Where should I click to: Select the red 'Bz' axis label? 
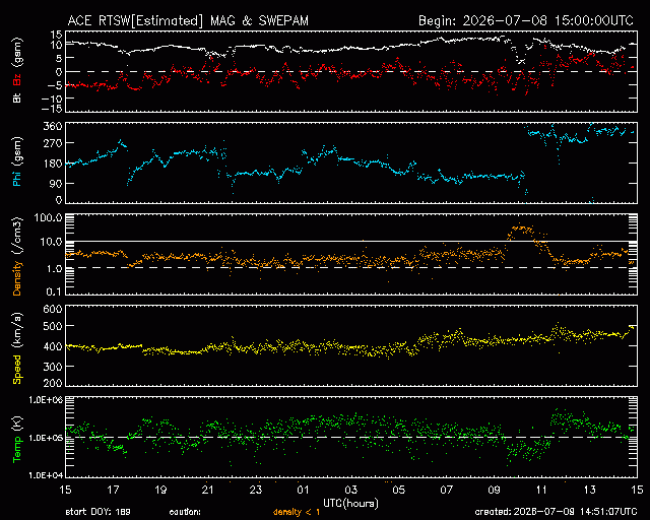[x=17, y=80]
